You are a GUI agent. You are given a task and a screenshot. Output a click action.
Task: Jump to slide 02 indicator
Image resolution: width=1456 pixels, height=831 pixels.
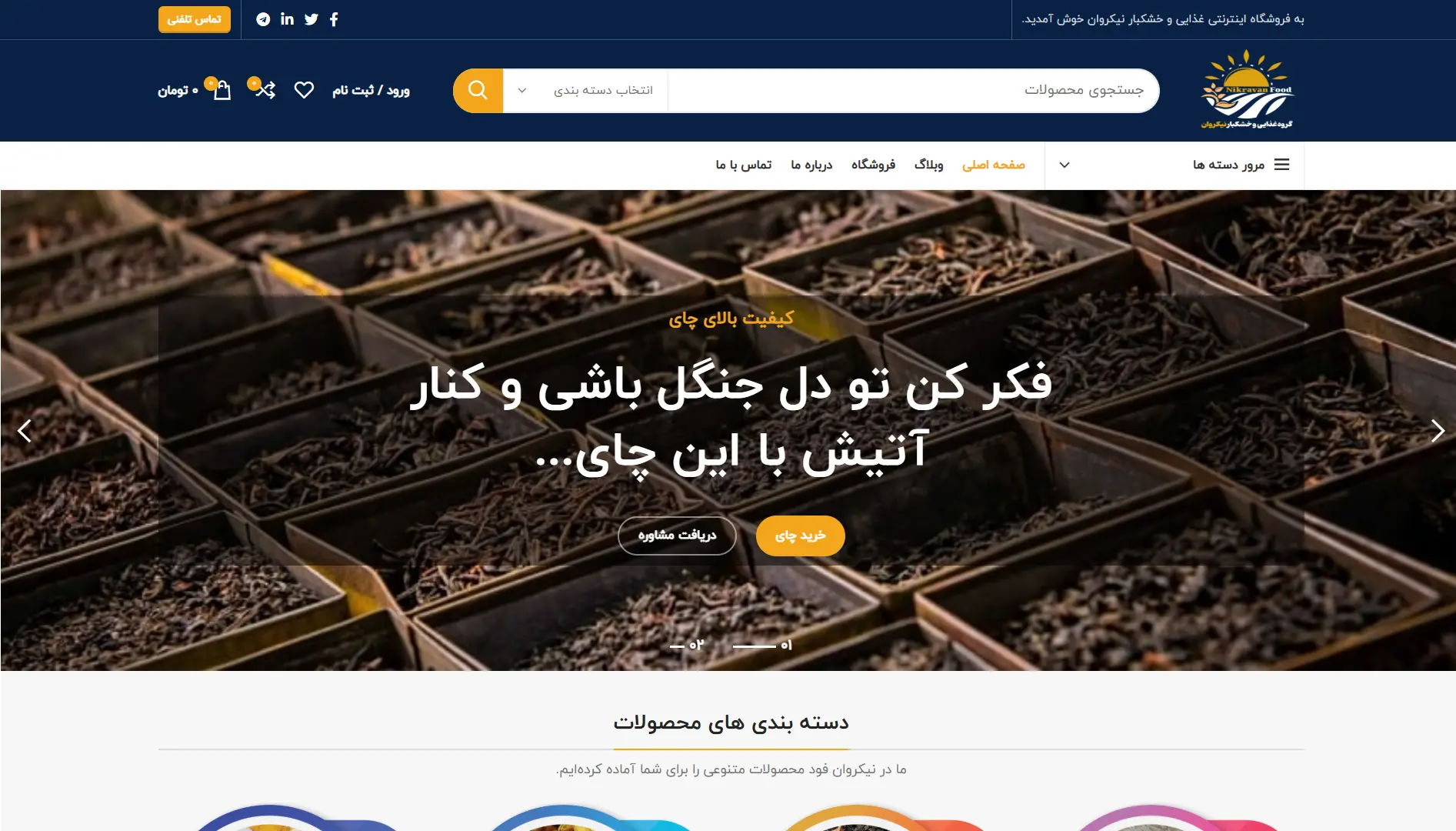tap(687, 645)
